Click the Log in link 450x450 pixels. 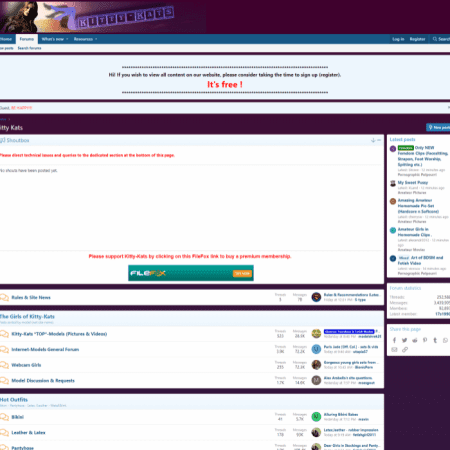pos(398,39)
